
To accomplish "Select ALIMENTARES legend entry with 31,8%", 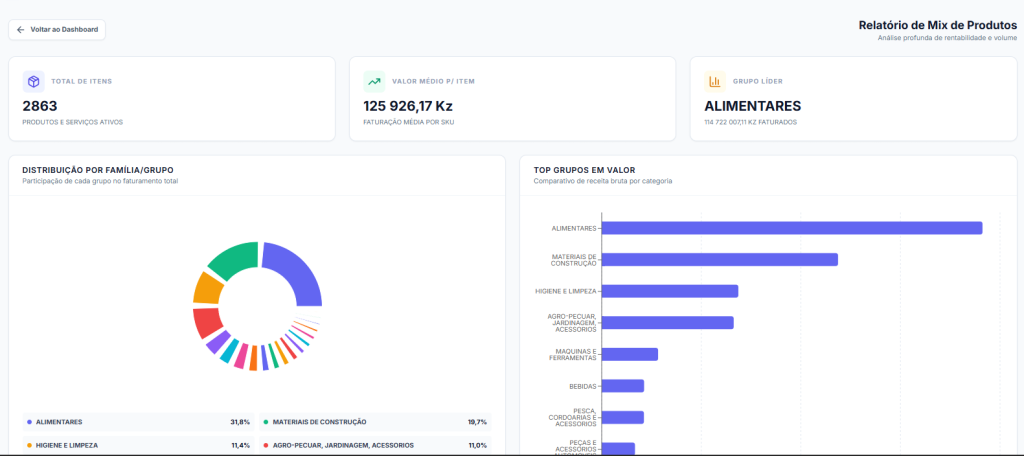I will (138, 422).
